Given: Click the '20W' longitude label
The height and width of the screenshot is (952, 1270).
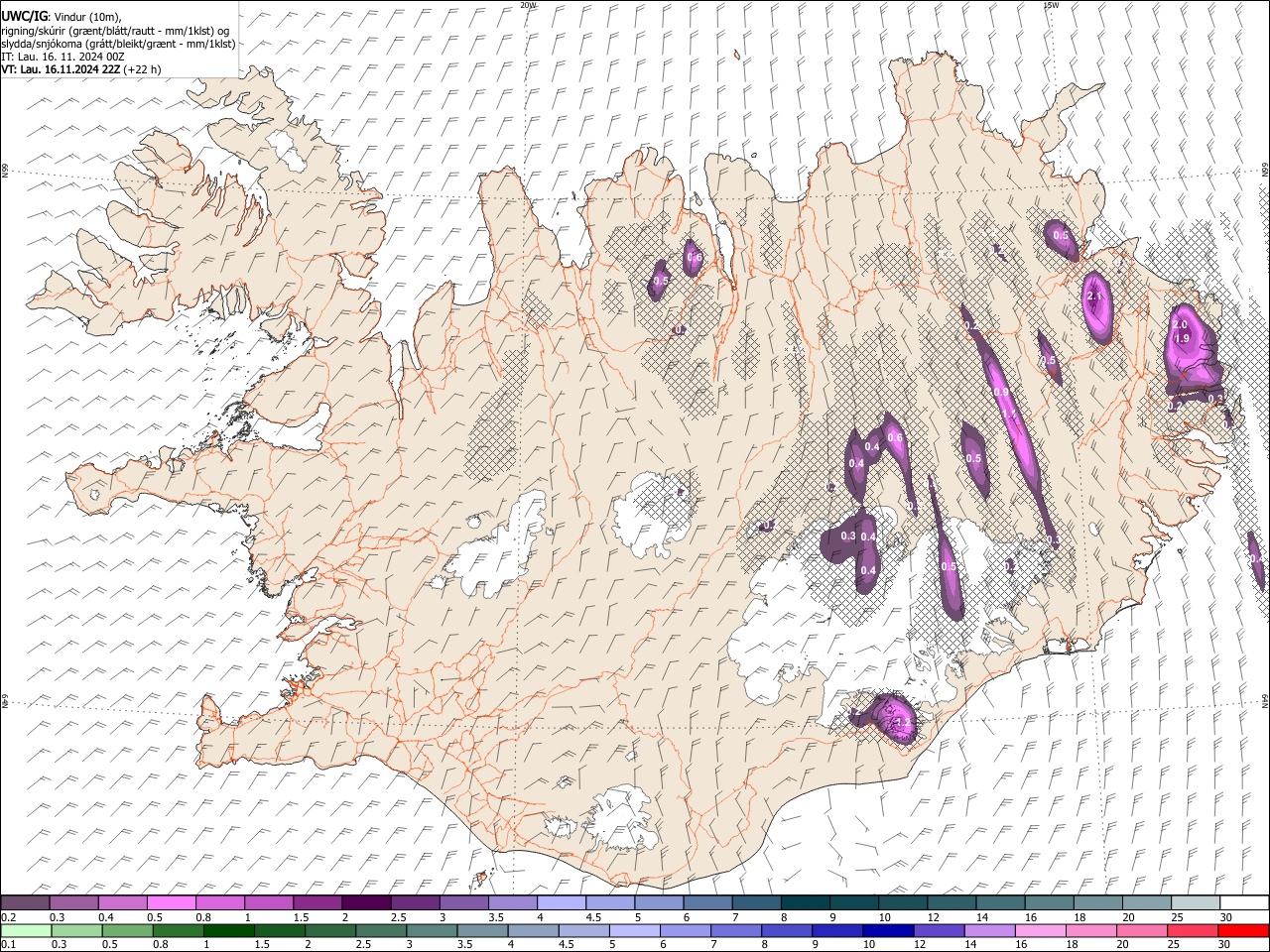Looking at the screenshot, I should (528, 5).
